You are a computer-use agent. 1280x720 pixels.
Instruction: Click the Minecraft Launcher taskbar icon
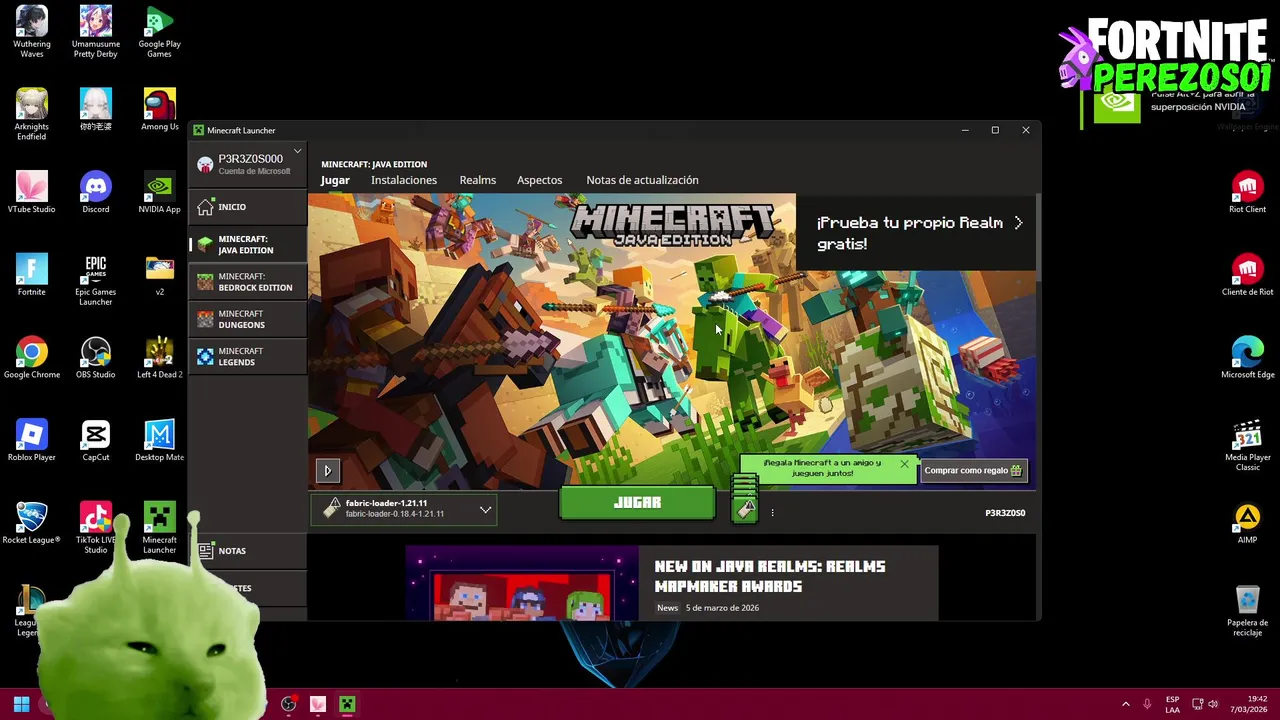pyautogui.click(x=347, y=704)
